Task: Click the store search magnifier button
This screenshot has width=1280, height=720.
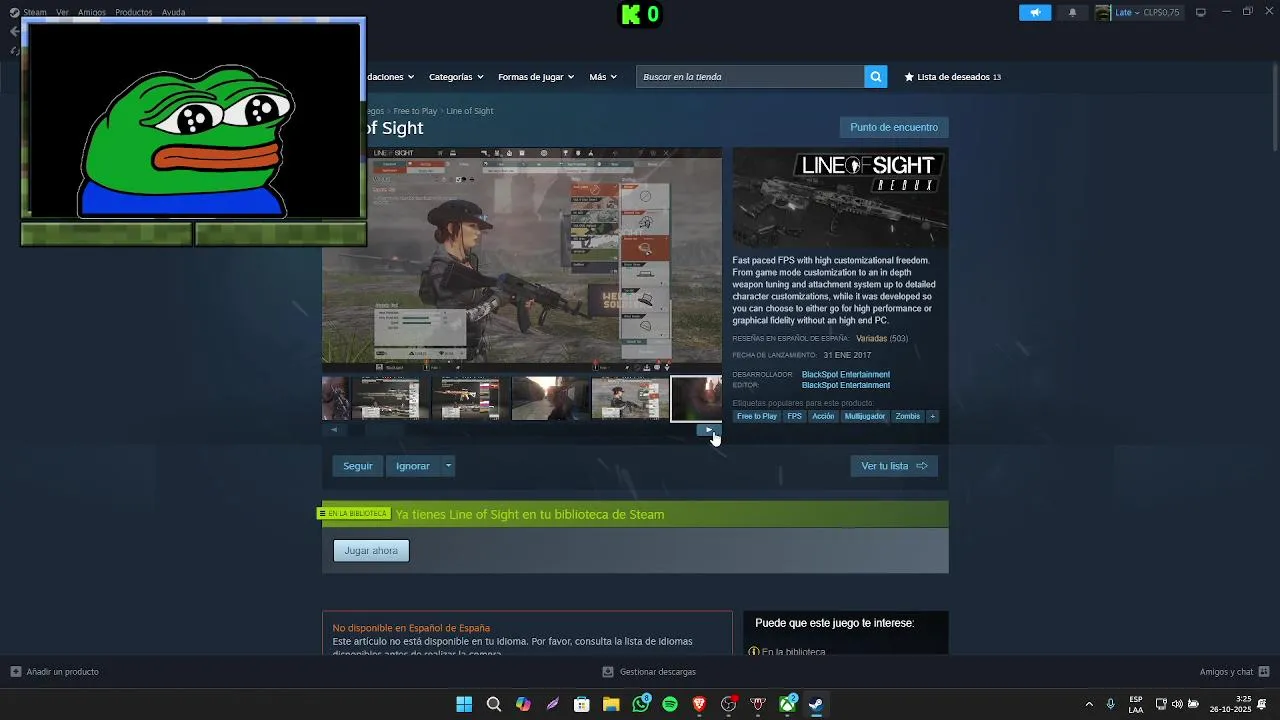Action: click(x=875, y=77)
